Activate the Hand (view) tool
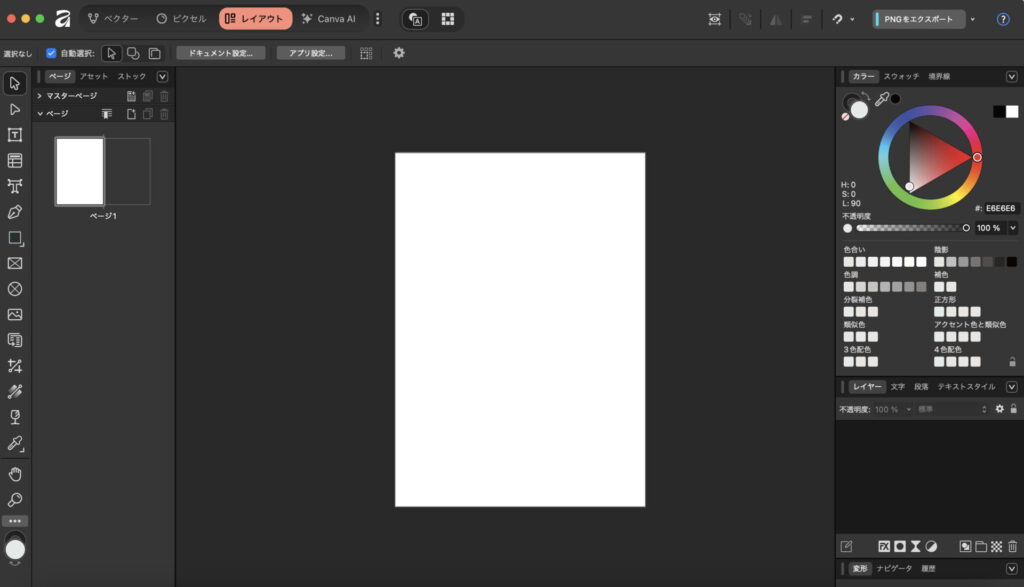The height and width of the screenshot is (587, 1024). point(15,473)
